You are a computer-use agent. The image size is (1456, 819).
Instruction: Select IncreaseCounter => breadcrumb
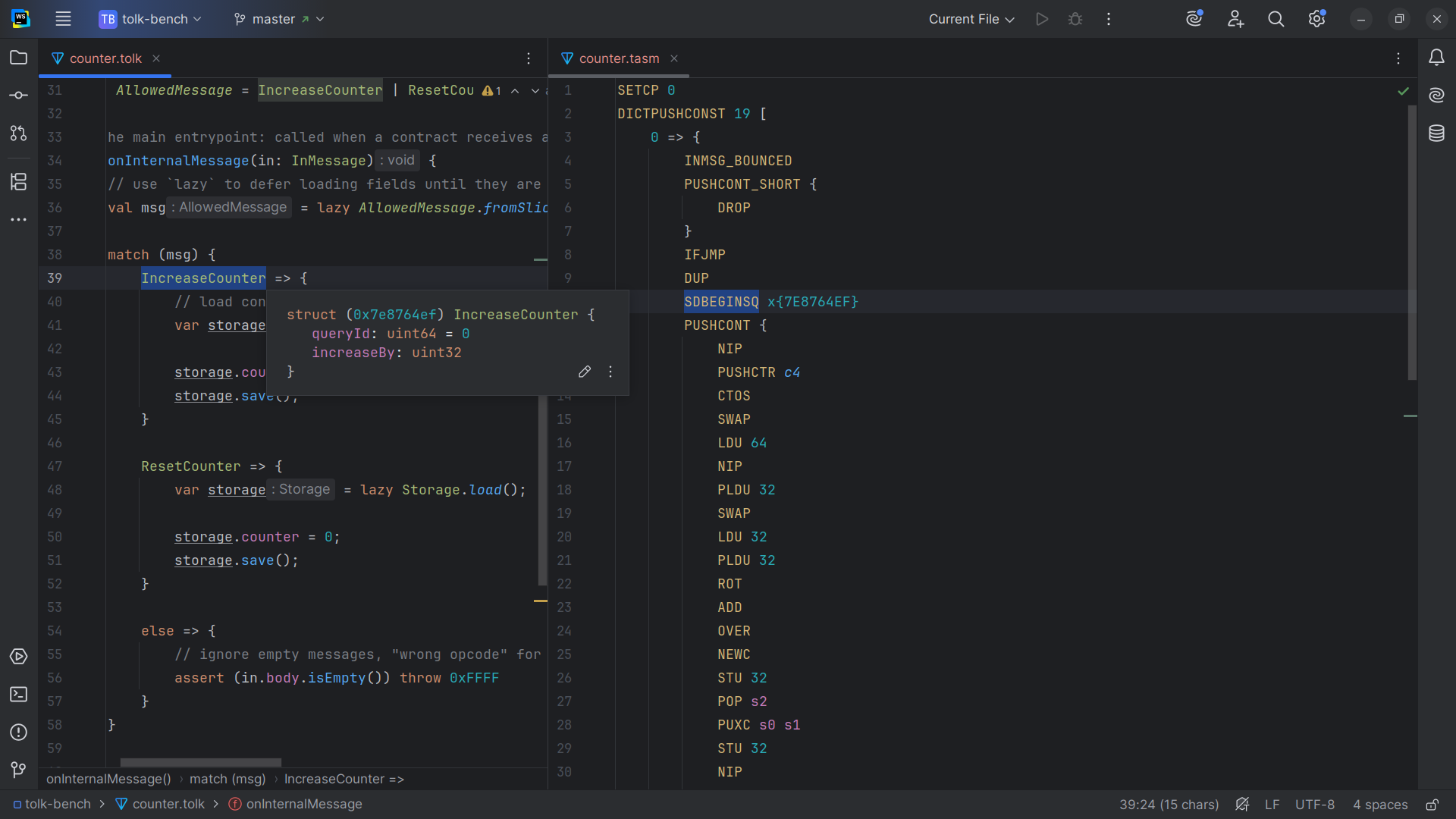344,779
